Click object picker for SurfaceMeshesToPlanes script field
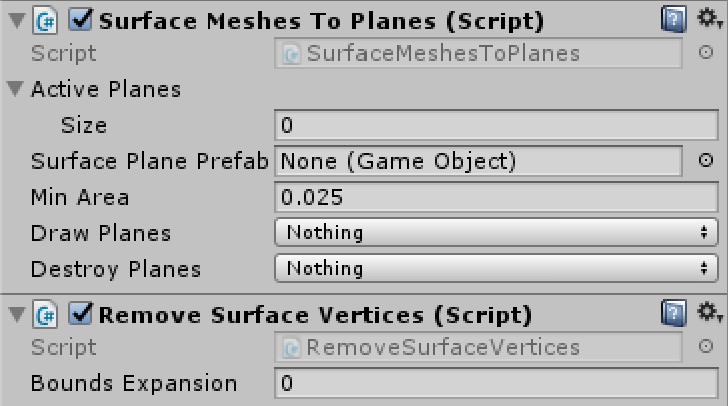The width and height of the screenshot is (728, 406). [706, 53]
